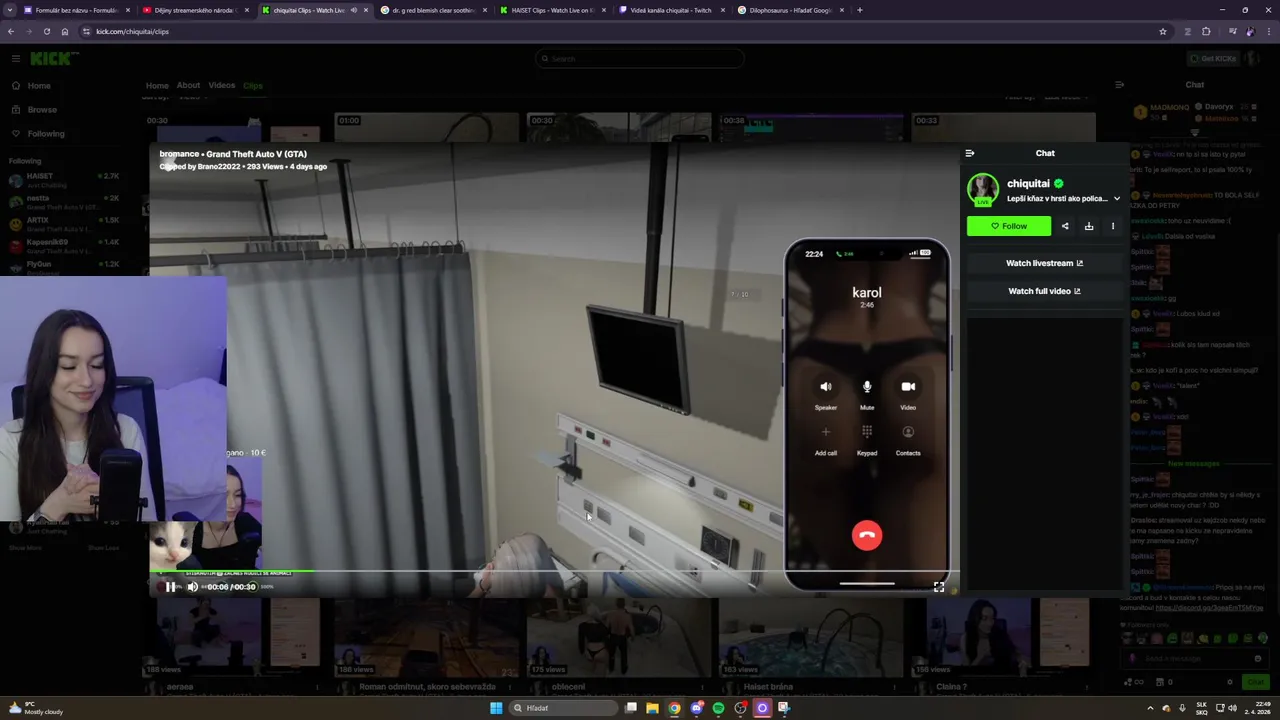Share this clip via share icon

pos(1065,226)
